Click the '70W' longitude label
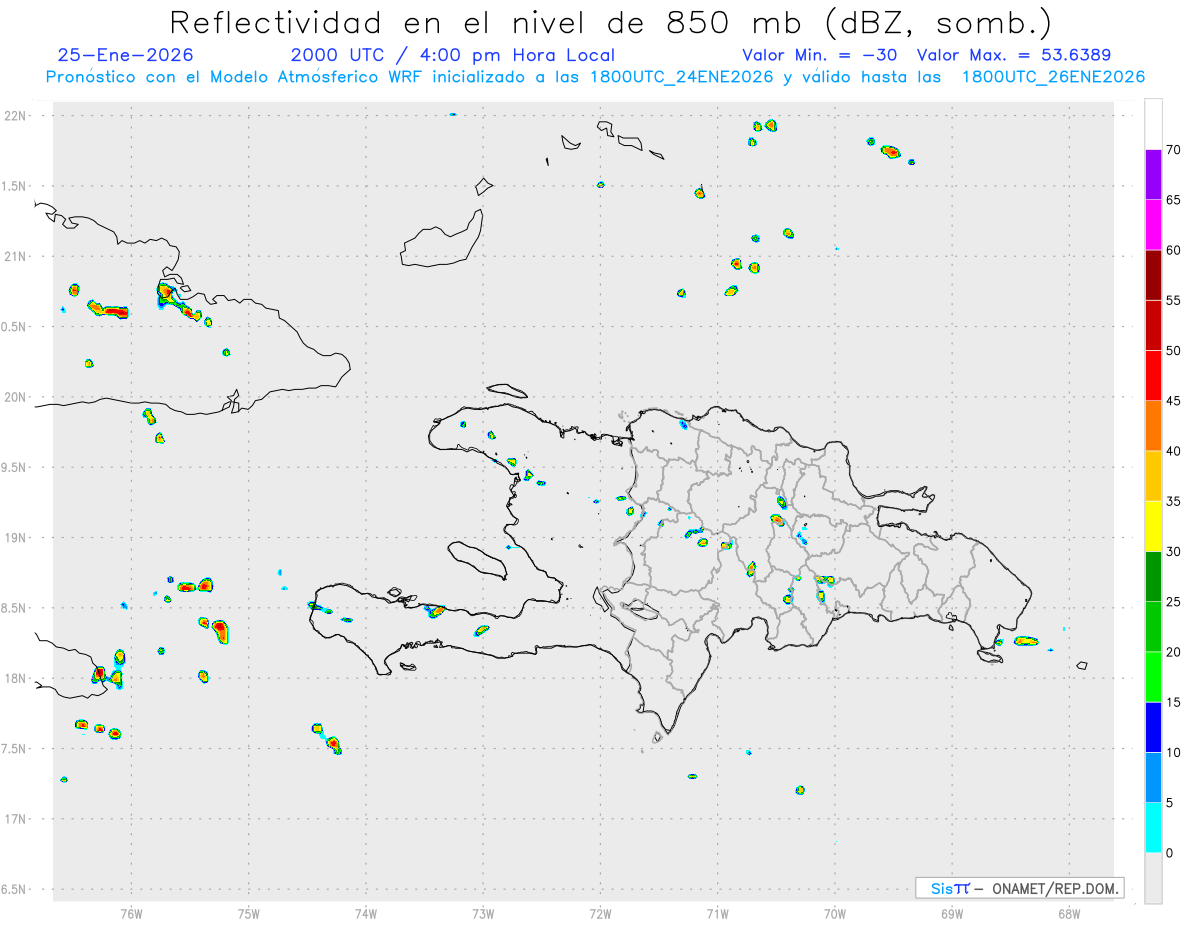This screenshot has height=927, width=1200. coord(835,914)
